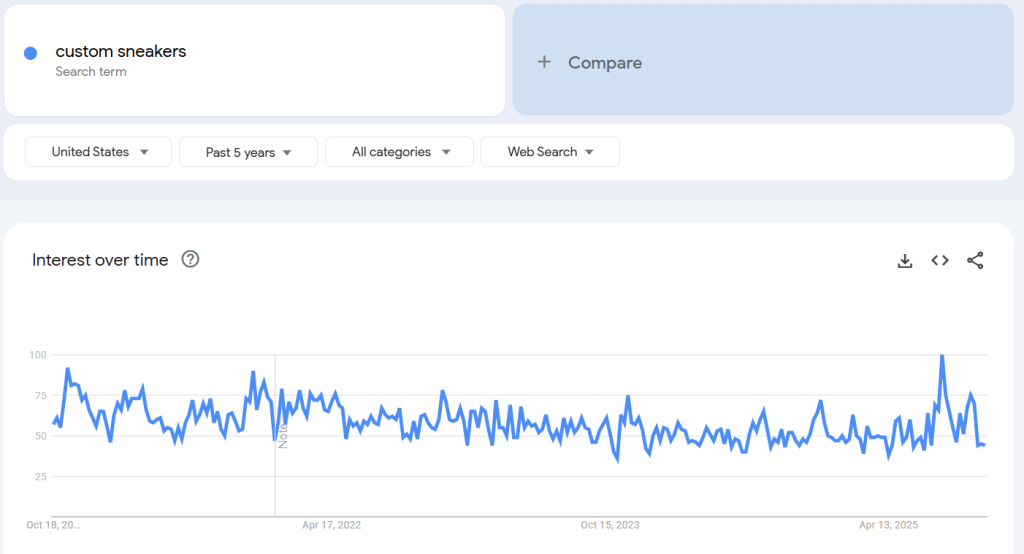
Task: Open the embed code icon for the chart
Action: click(x=940, y=261)
